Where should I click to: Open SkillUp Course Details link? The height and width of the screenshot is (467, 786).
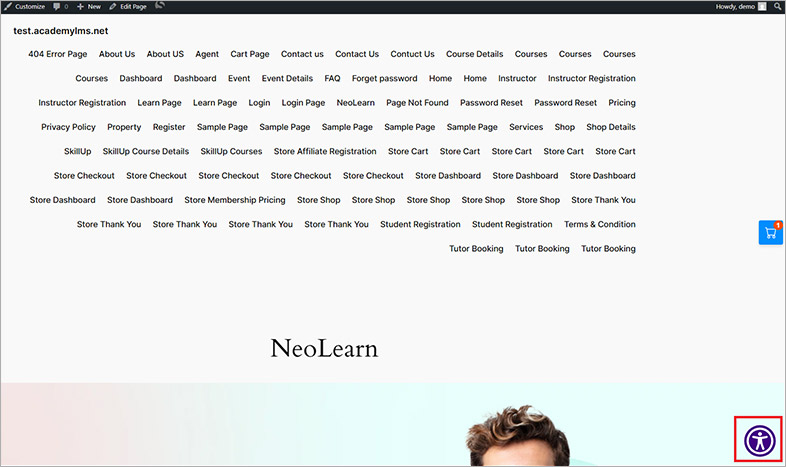146,151
